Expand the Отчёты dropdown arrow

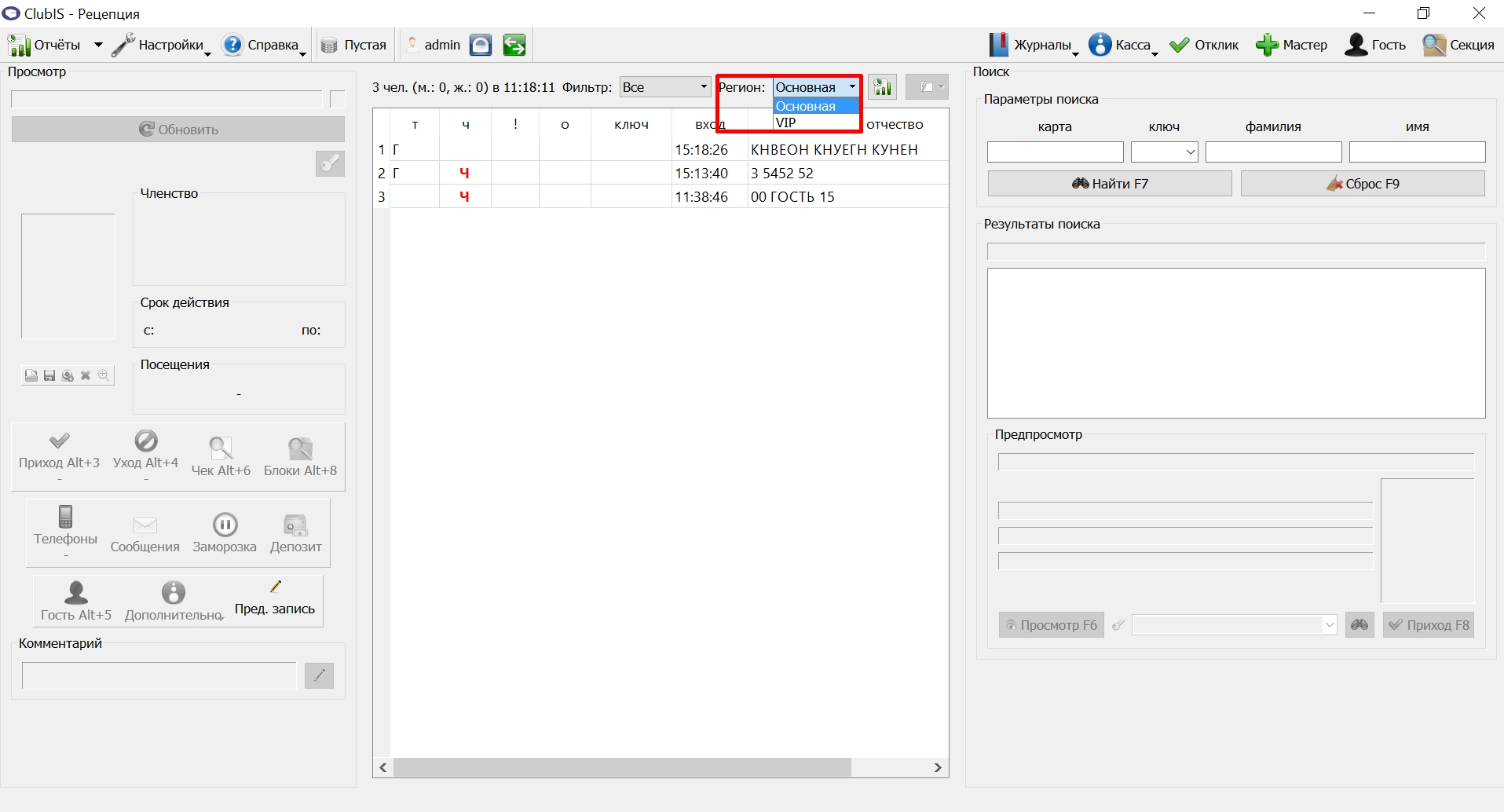click(x=98, y=45)
